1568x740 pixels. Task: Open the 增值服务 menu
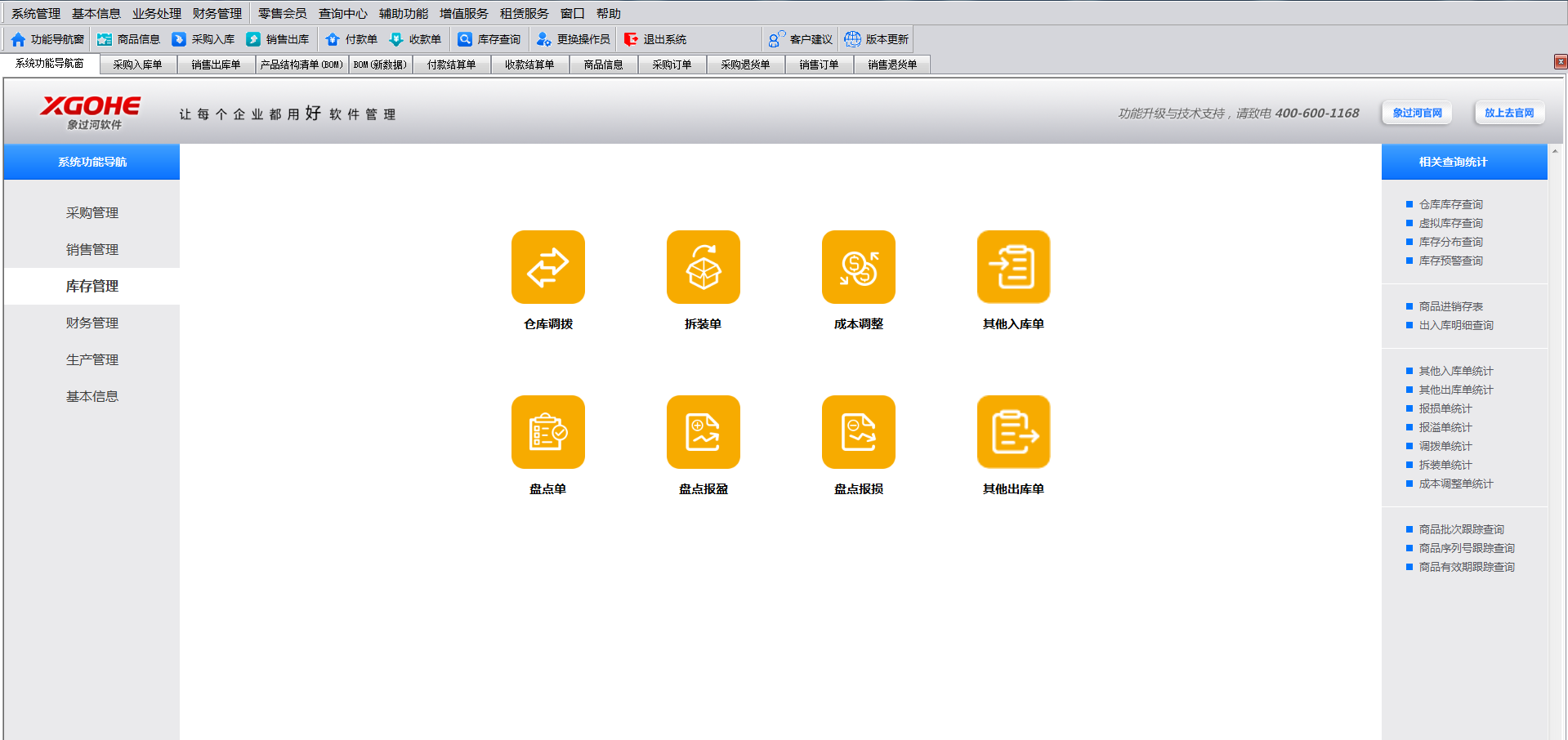[464, 13]
